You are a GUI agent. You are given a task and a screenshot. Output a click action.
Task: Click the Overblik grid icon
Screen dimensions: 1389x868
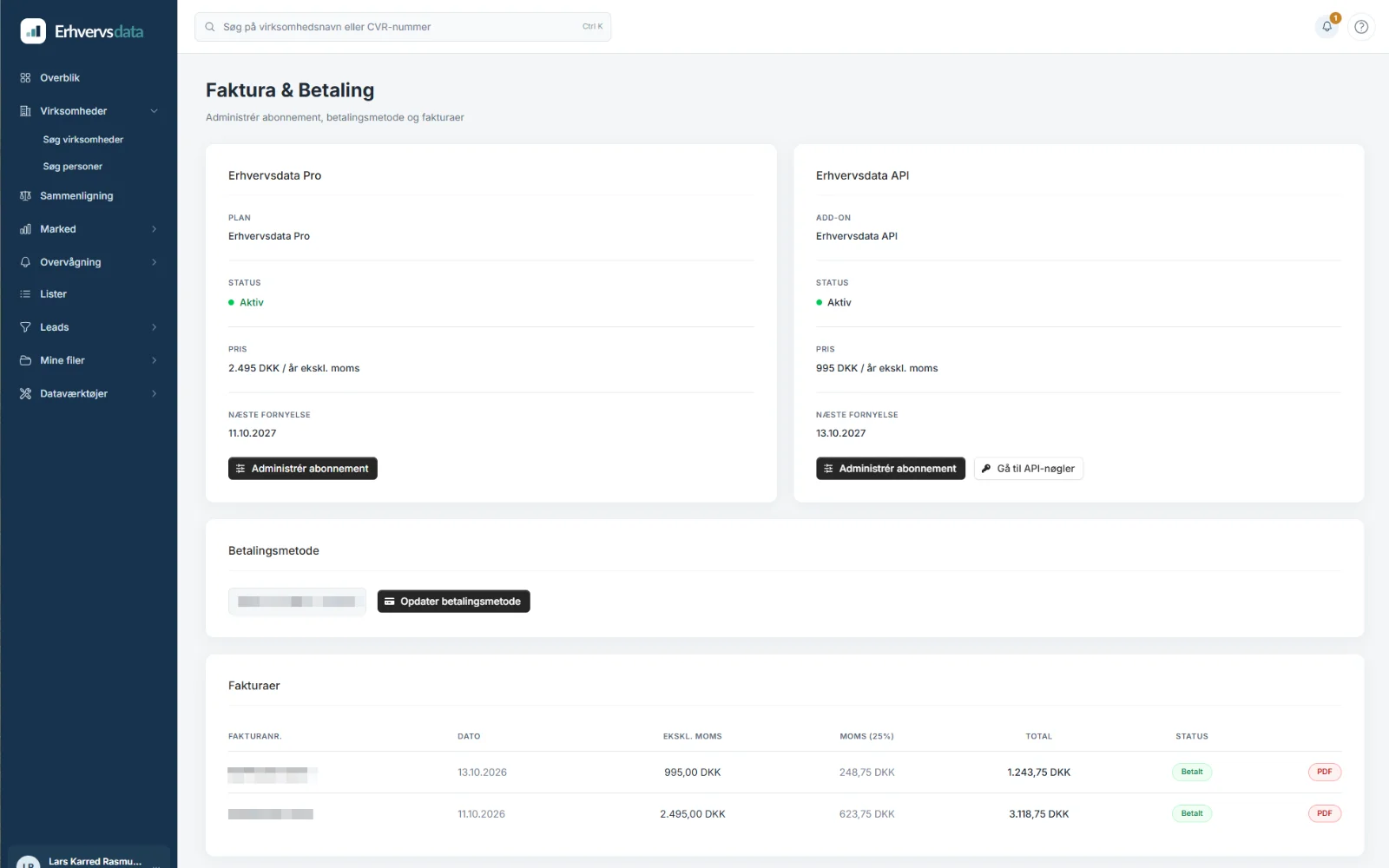25,78
